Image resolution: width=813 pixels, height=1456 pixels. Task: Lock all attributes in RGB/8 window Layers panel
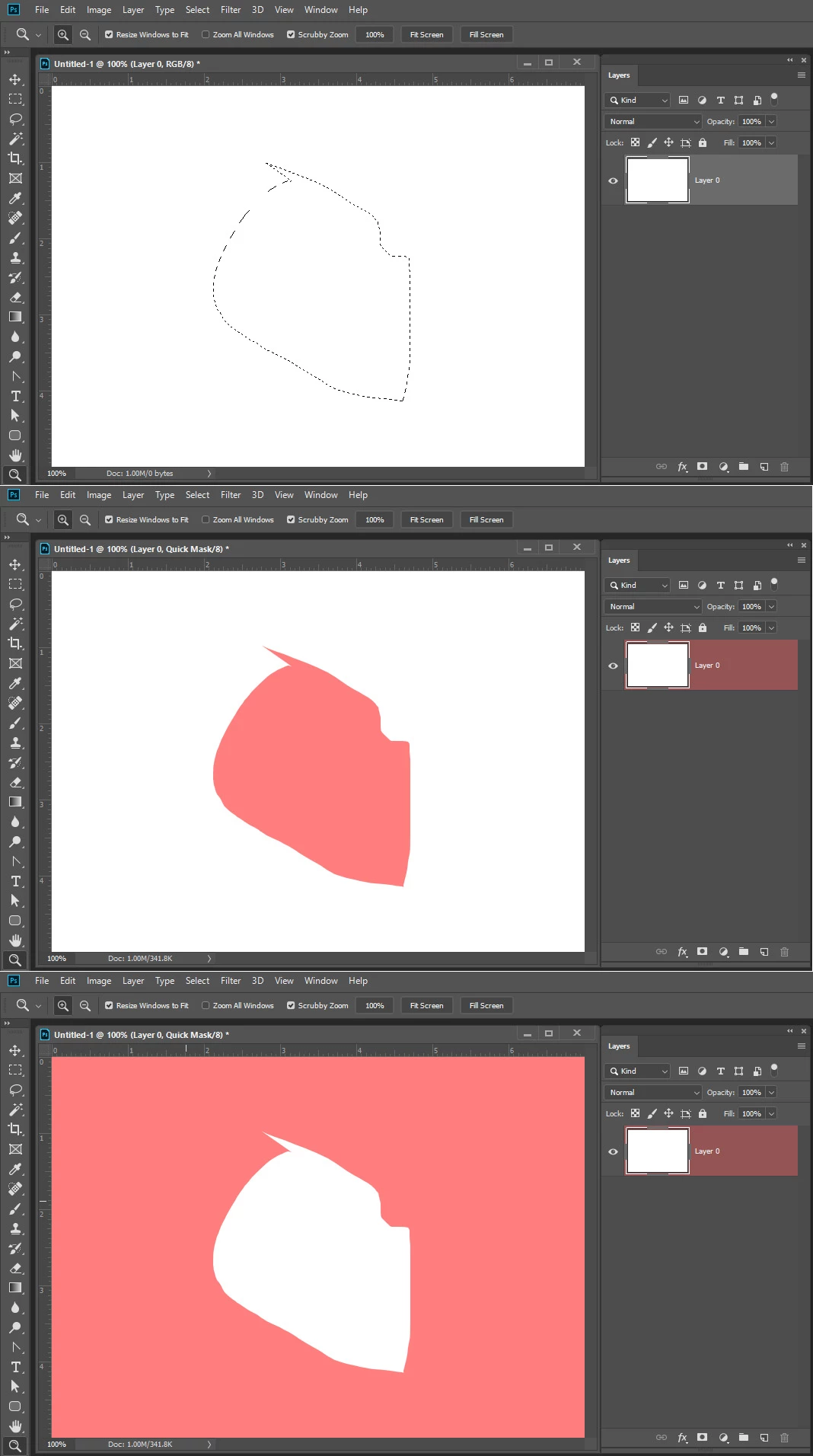click(703, 142)
